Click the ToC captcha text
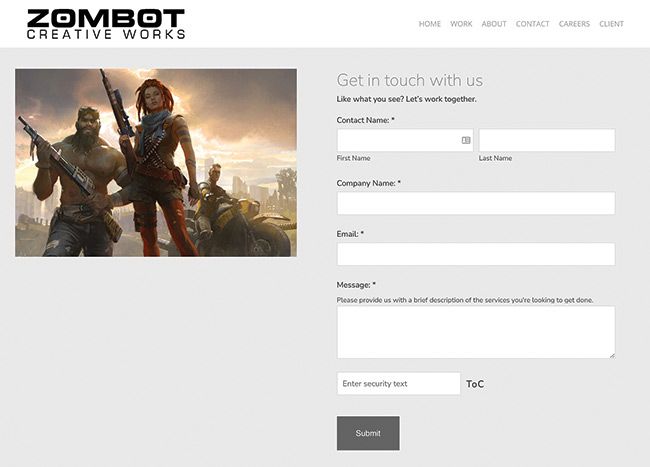650x467 pixels. coord(475,384)
